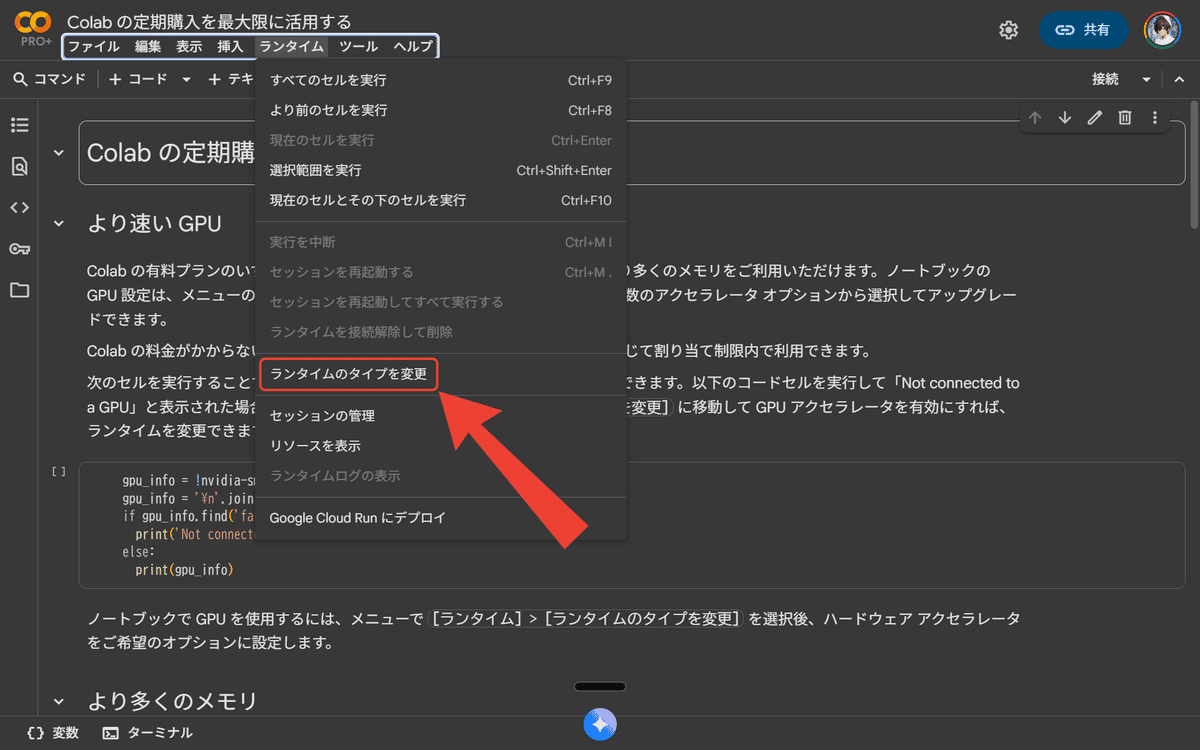Click the 共有 share button

pyautogui.click(x=1084, y=30)
